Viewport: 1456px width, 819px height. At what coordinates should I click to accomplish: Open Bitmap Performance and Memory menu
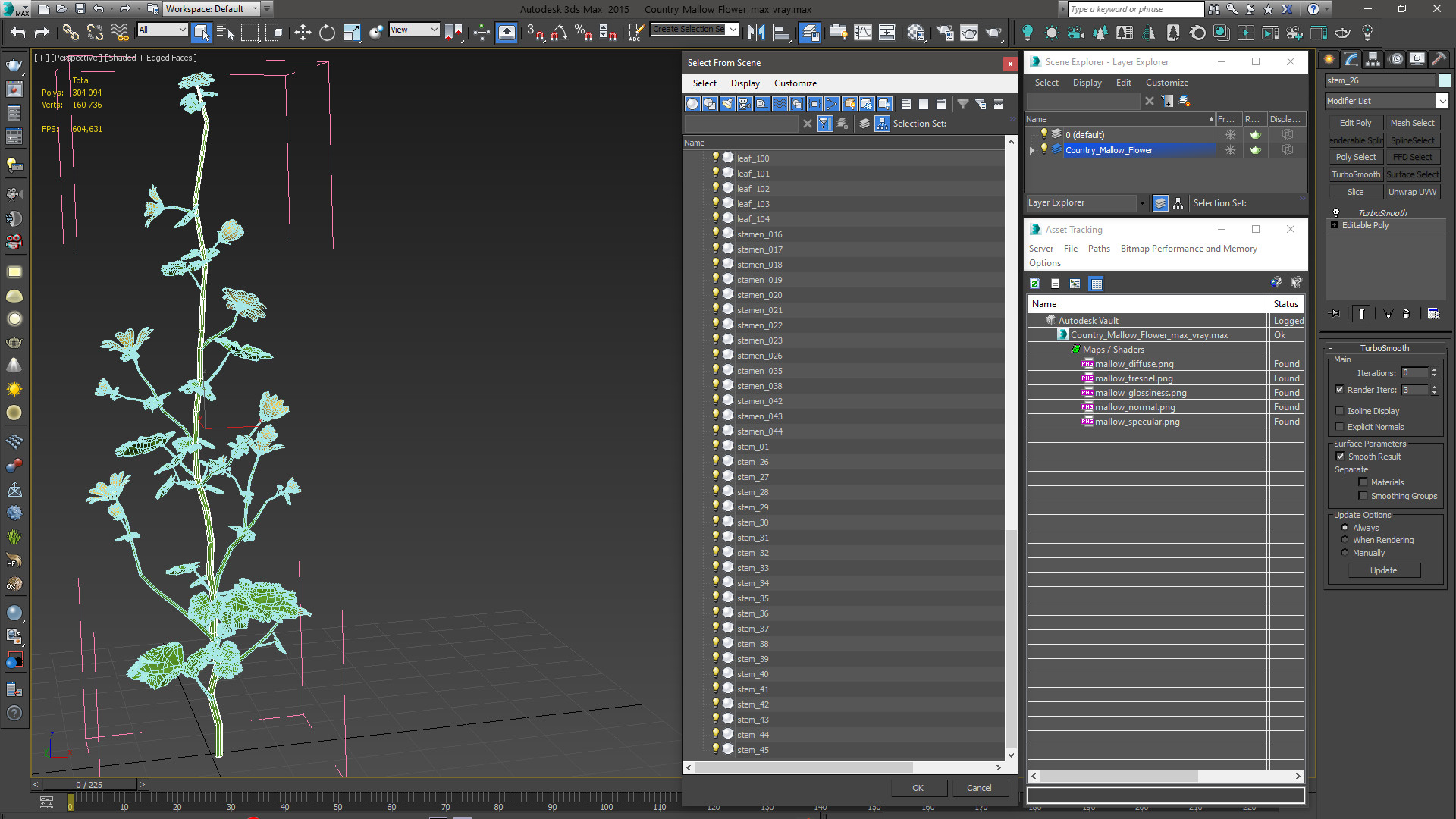1188,249
